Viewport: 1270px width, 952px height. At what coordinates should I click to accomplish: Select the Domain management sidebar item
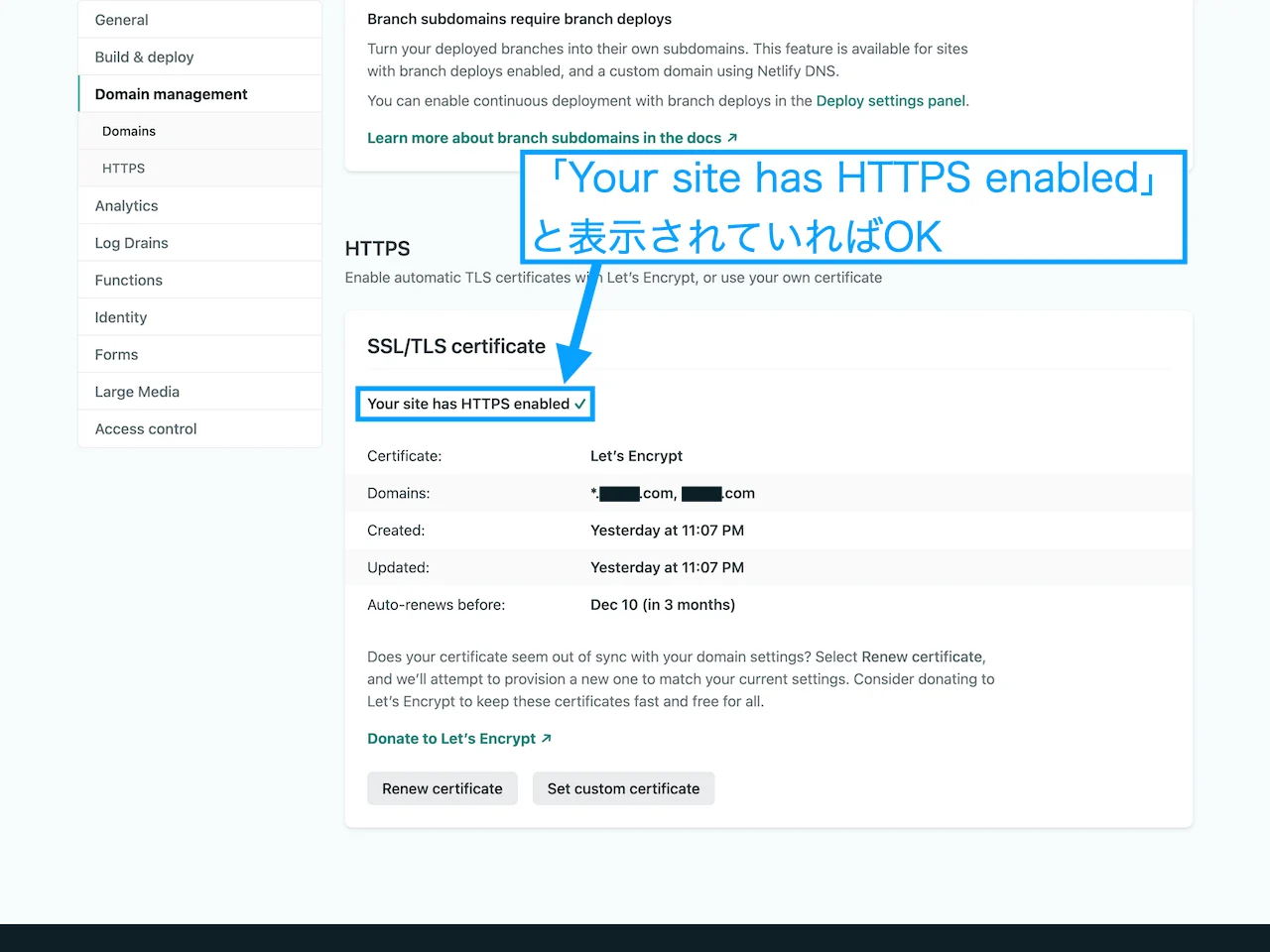(171, 93)
